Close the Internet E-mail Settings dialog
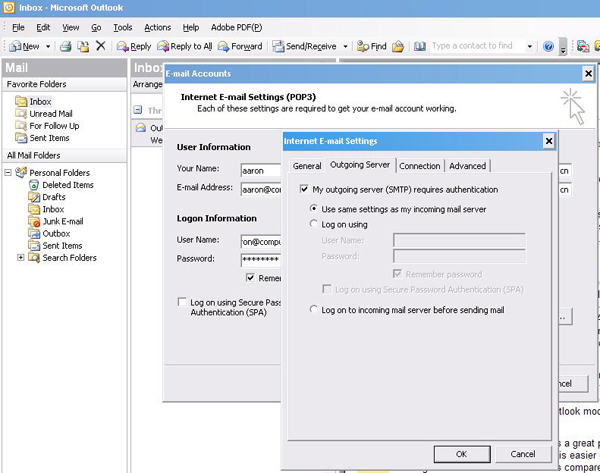 pos(549,141)
